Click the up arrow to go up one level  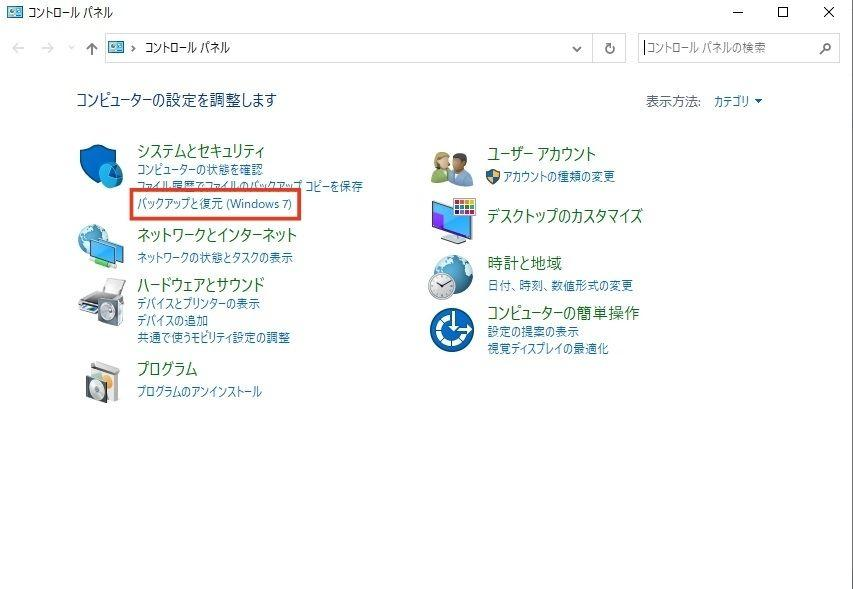[x=91, y=47]
